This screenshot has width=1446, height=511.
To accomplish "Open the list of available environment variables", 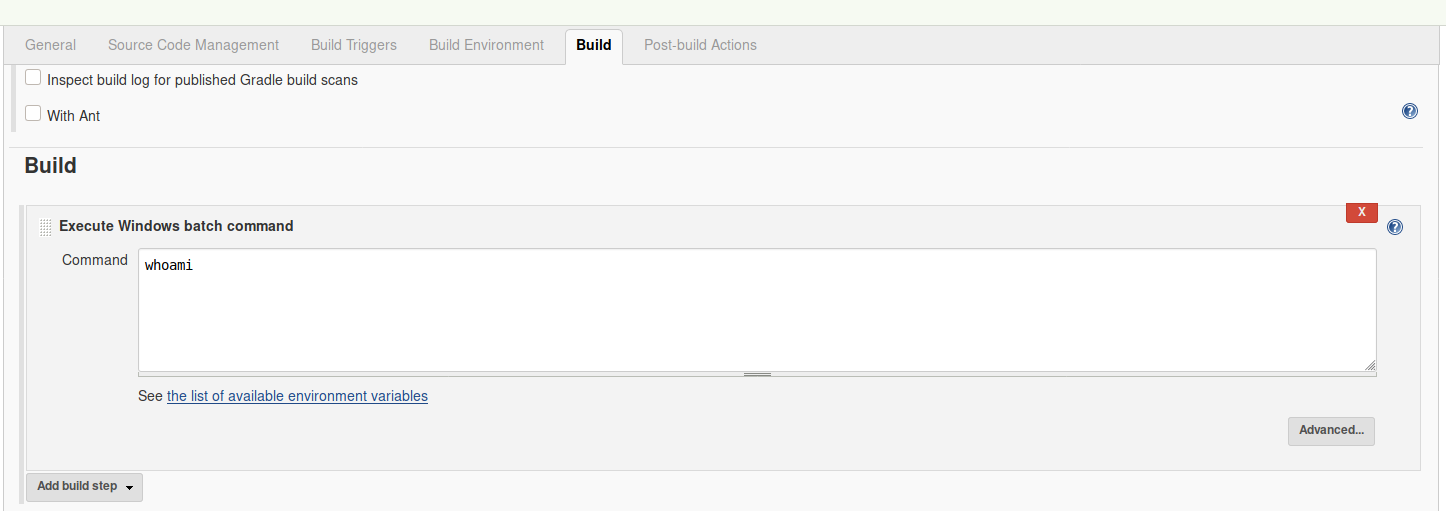I will pyautogui.click(x=297, y=396).
